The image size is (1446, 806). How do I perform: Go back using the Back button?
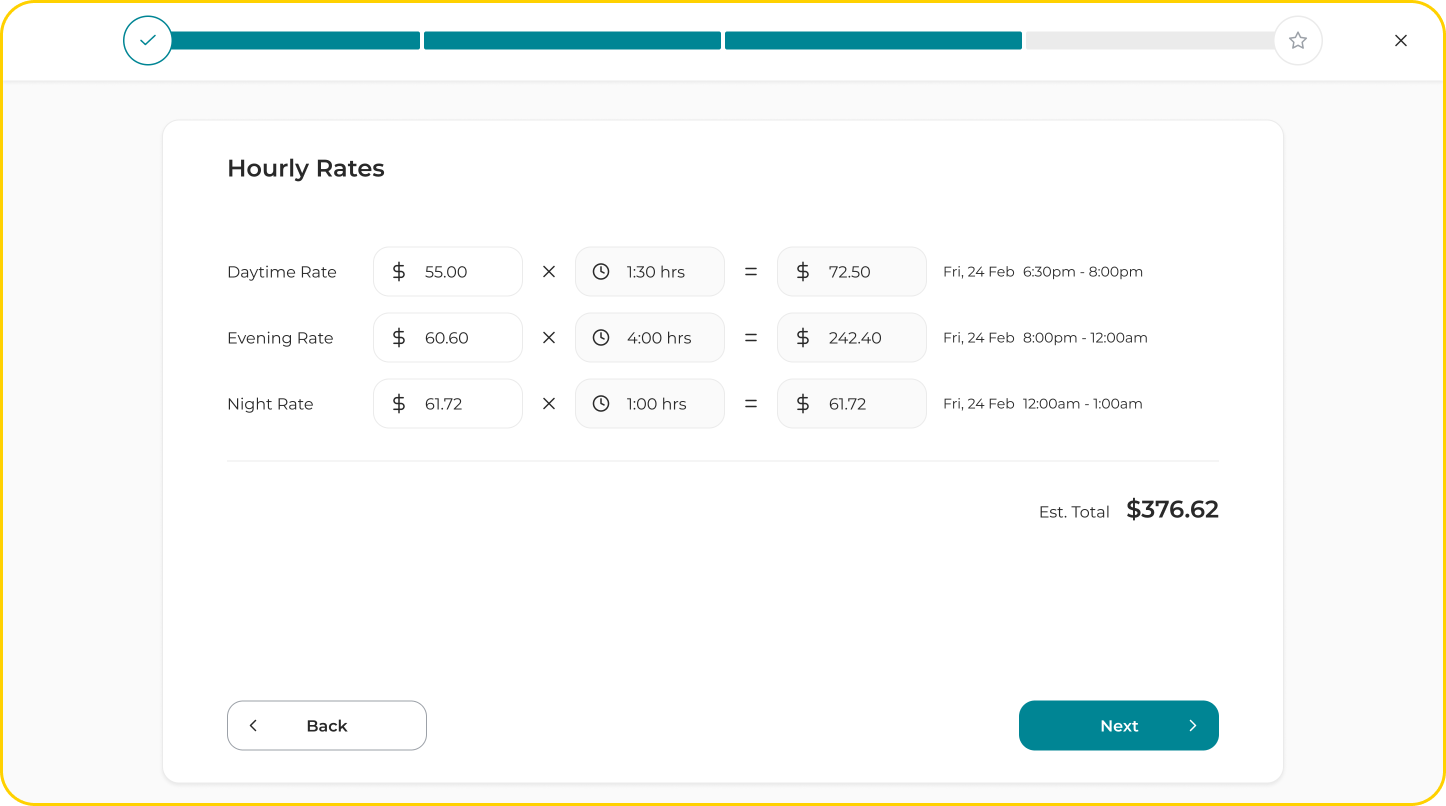[327, 726]
